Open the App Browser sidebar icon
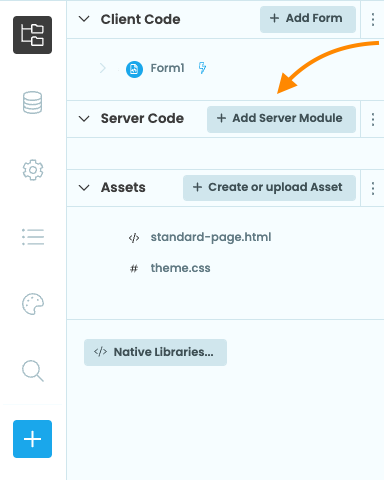The width and height of the screenshot is (384, 480). click(x=32, y=35)
